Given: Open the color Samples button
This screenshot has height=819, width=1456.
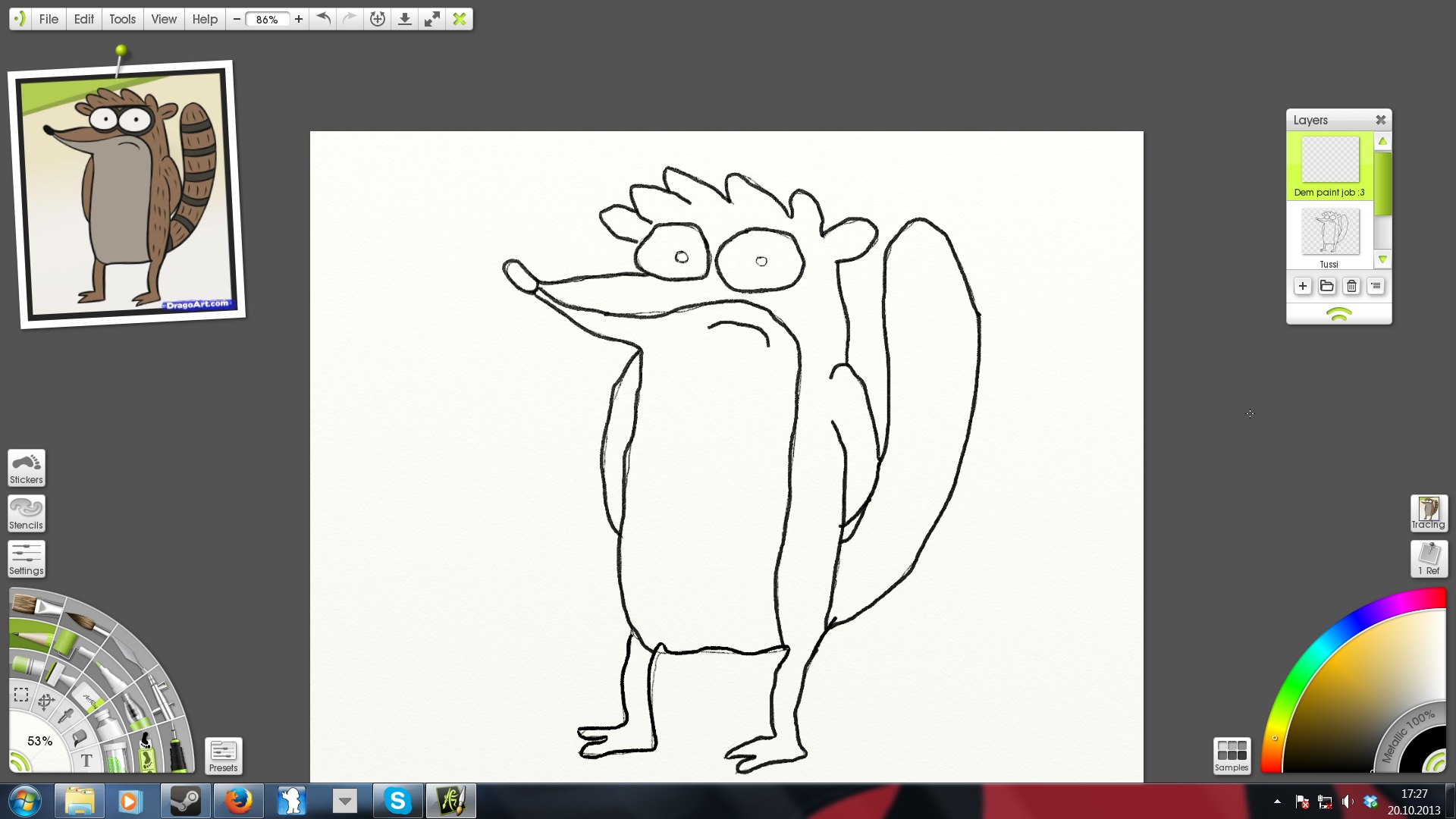Looking at the screenshot, I should point(1232,755).
